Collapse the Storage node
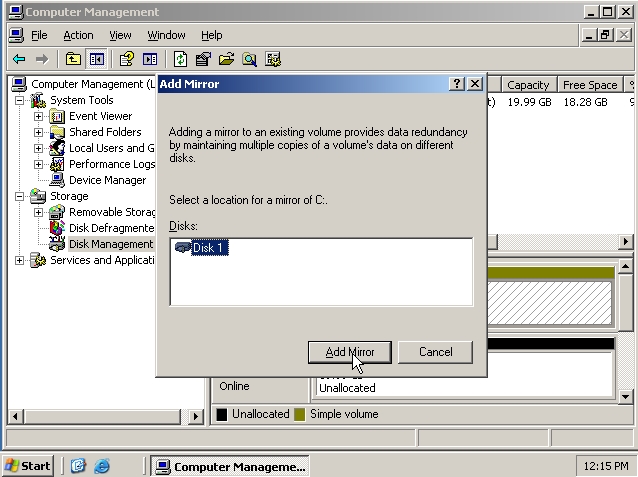The width and height of the screenshot is (638, 477). tap(19, 196)
